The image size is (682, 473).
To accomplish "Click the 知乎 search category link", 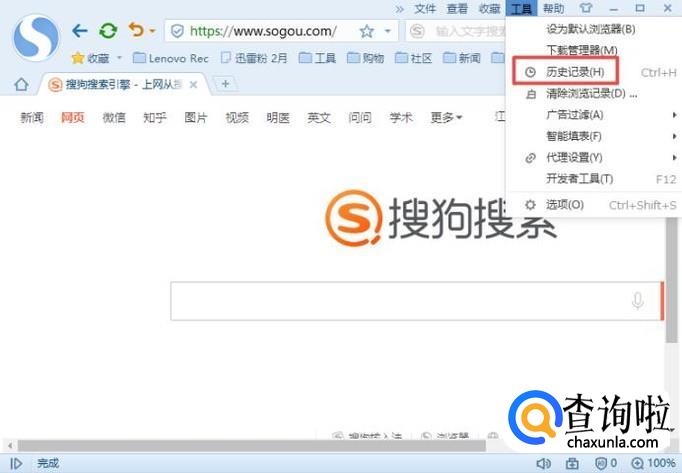I will pos(155,118).
